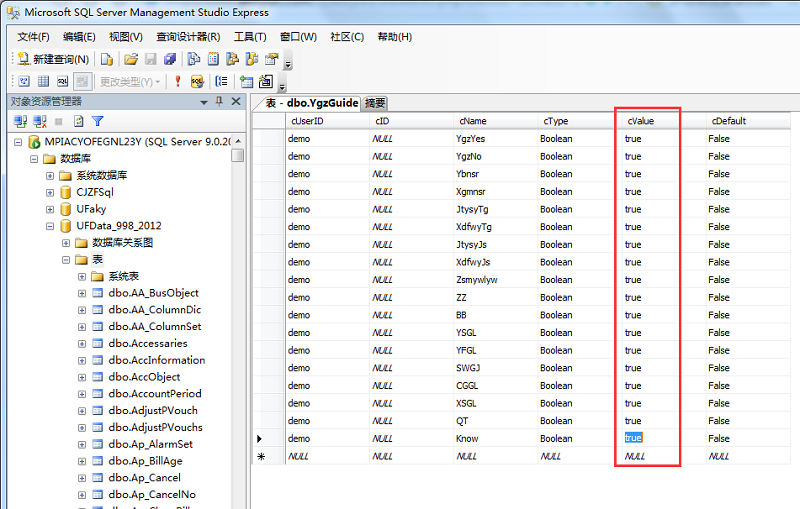Image resolution: width=800 pixels, height=509 pixels.
Task: Show the criteria pane grid icon
Action: point(43,81)
